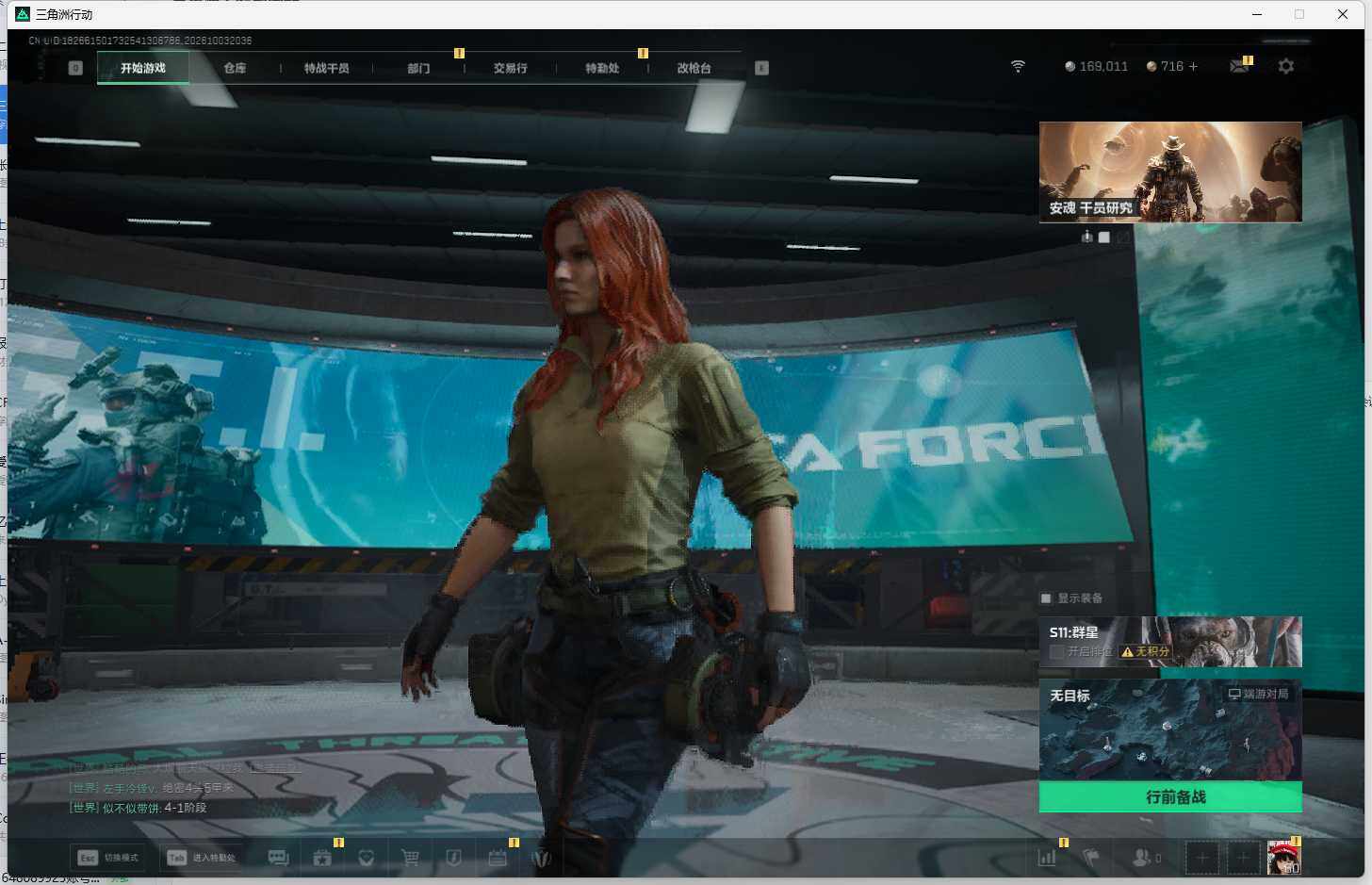Click the E key tab-switch icon
The height and width of the screenshot is (885, 1372).
click(762, 68)
